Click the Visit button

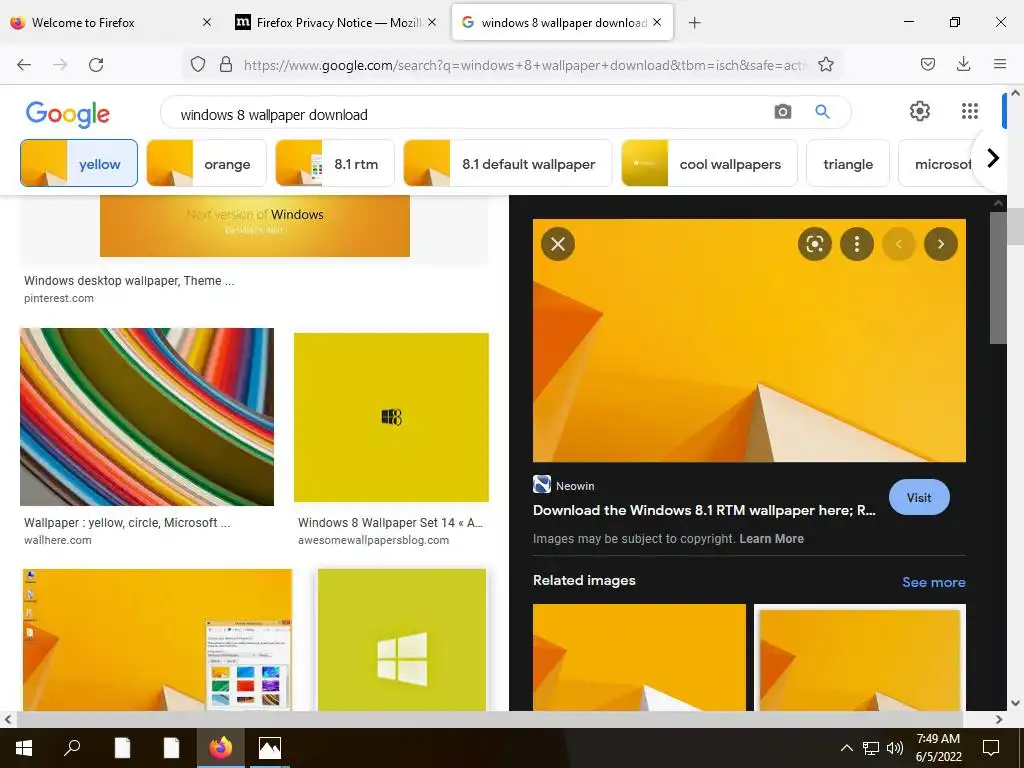(x=919, y=498)
